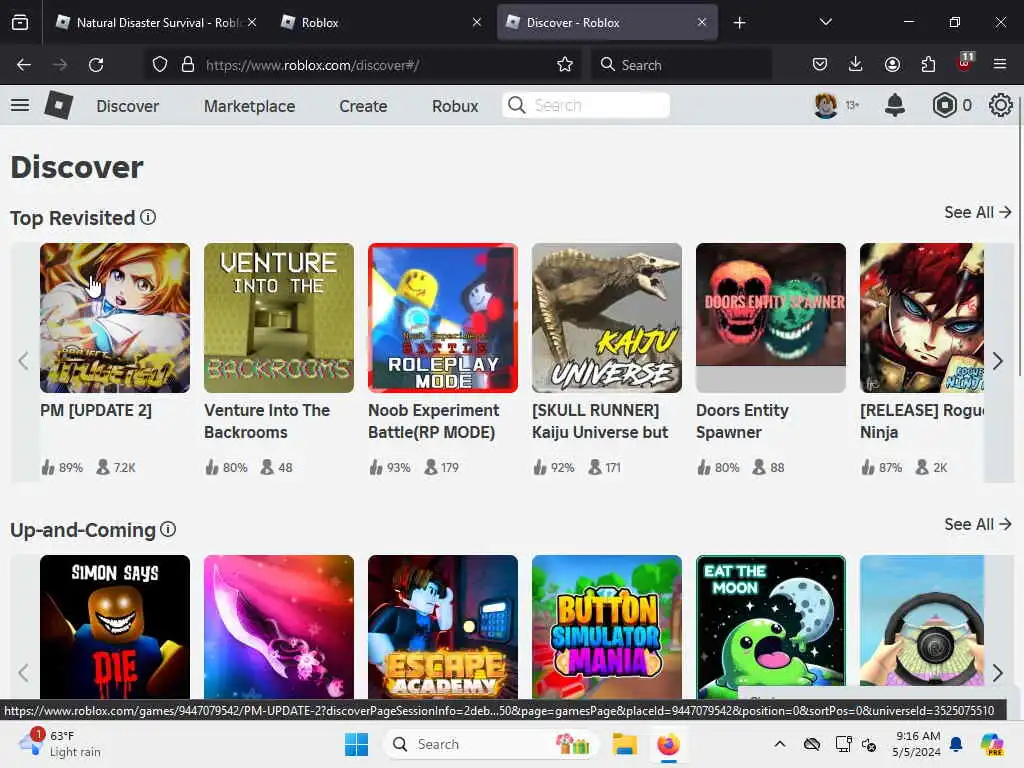Advance Up-and-Coming carousel with right arrow
This screenshot has height=768, width=1024.
click(x=997, y=673)
